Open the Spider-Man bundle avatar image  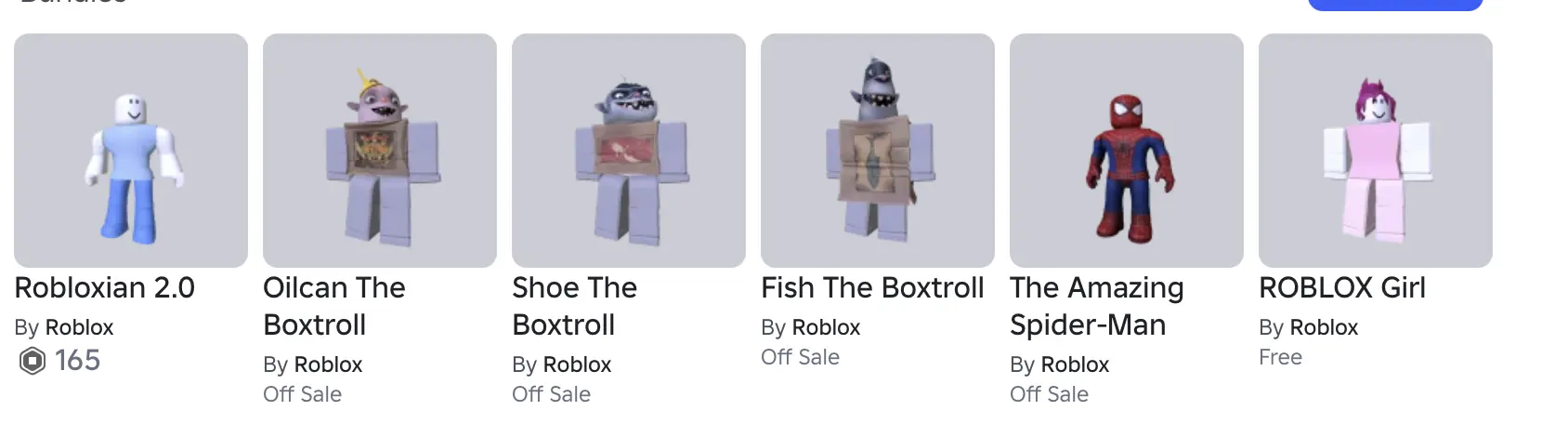click(x=1127, y=151)
